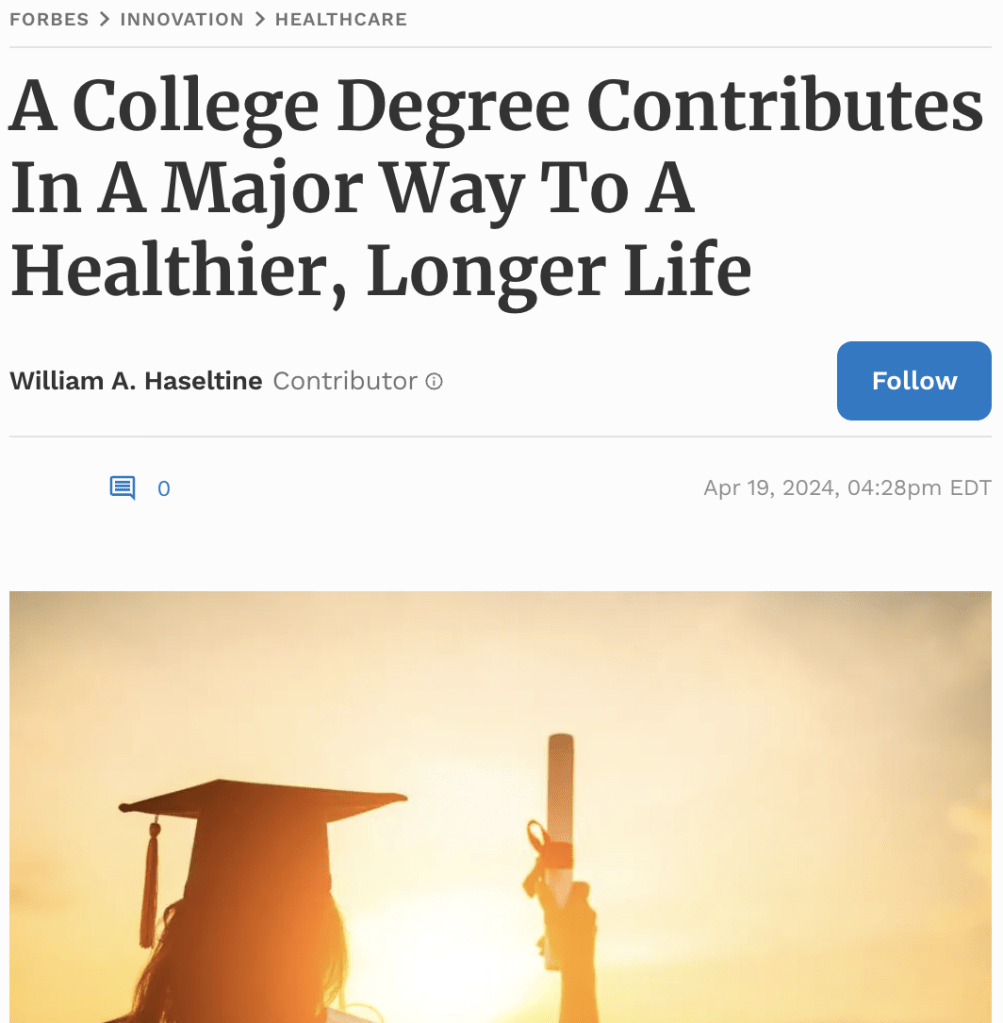Click the headline's first line "A College Degree Contributes"
1003x1023 pixels.
click(496, 108)
